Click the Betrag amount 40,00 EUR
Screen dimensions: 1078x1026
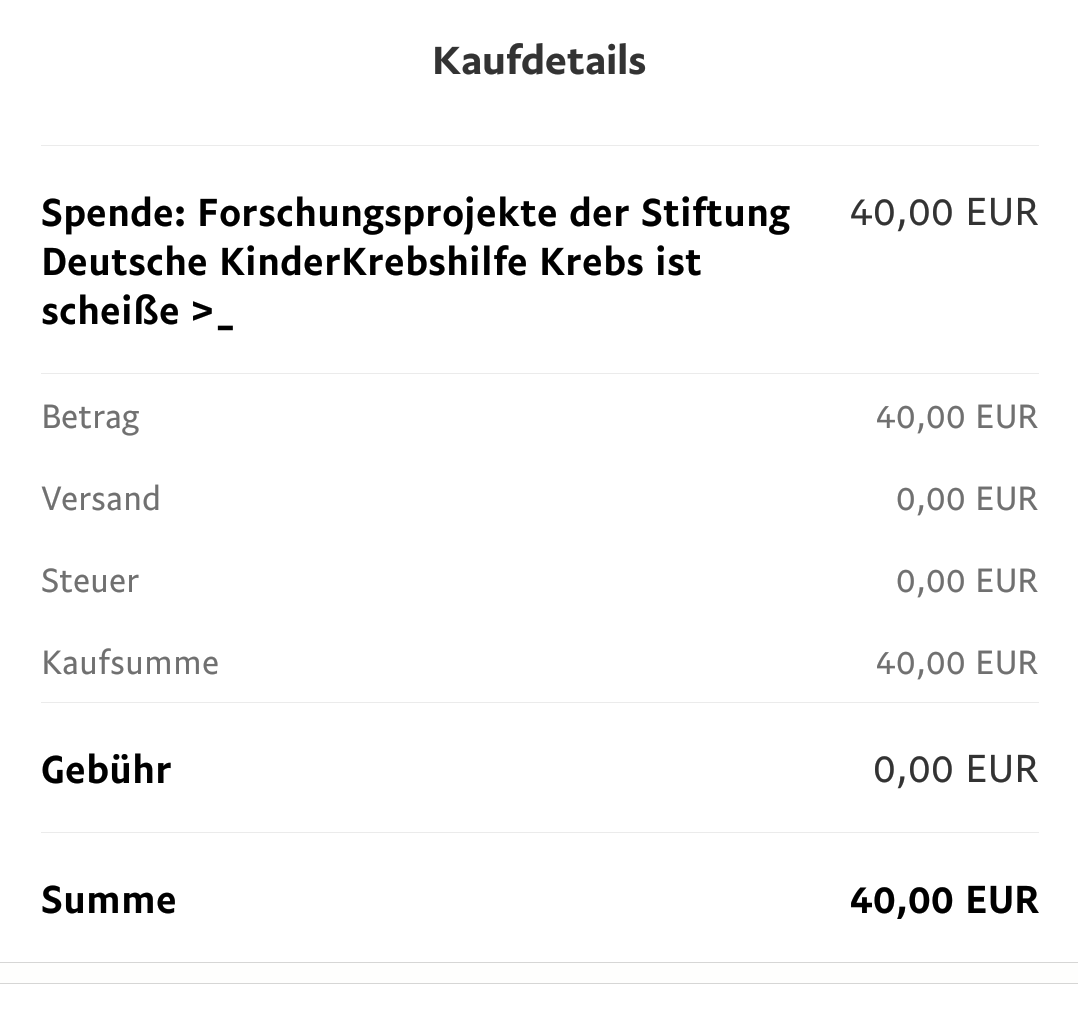point(956,417)
